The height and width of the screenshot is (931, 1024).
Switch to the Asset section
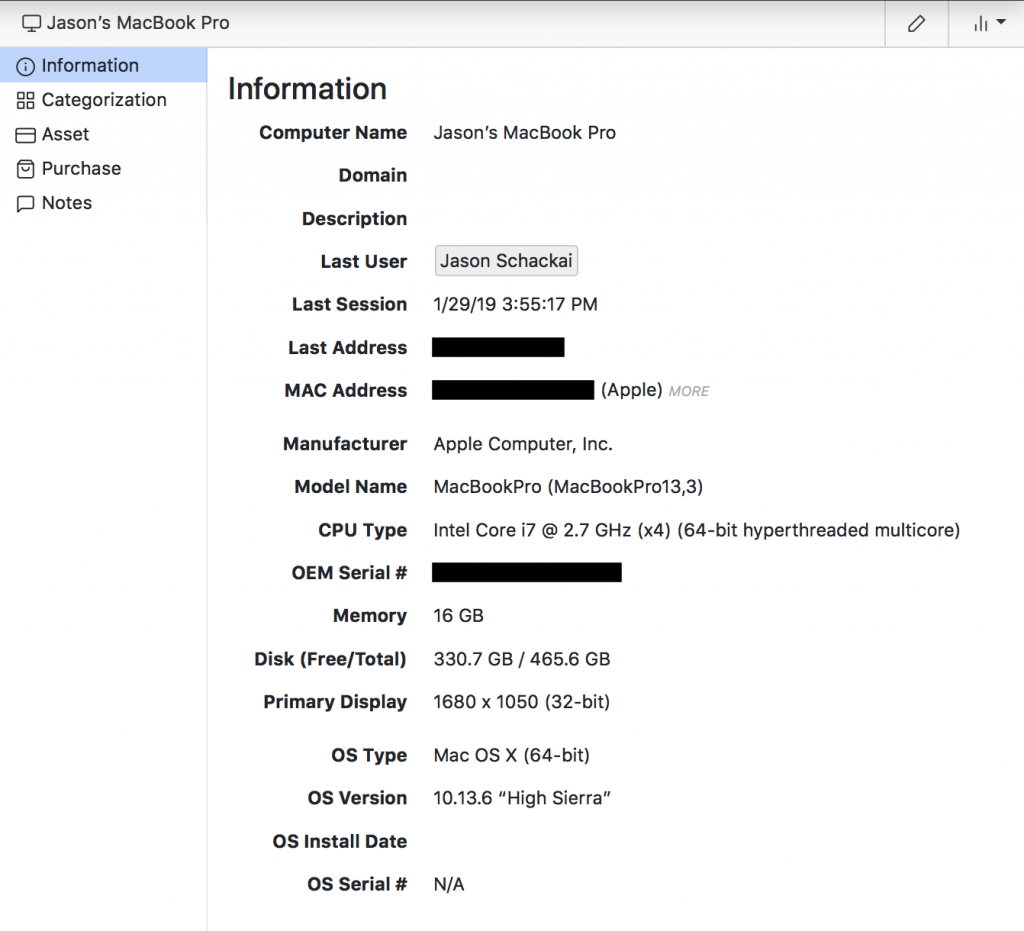(103, 134)
